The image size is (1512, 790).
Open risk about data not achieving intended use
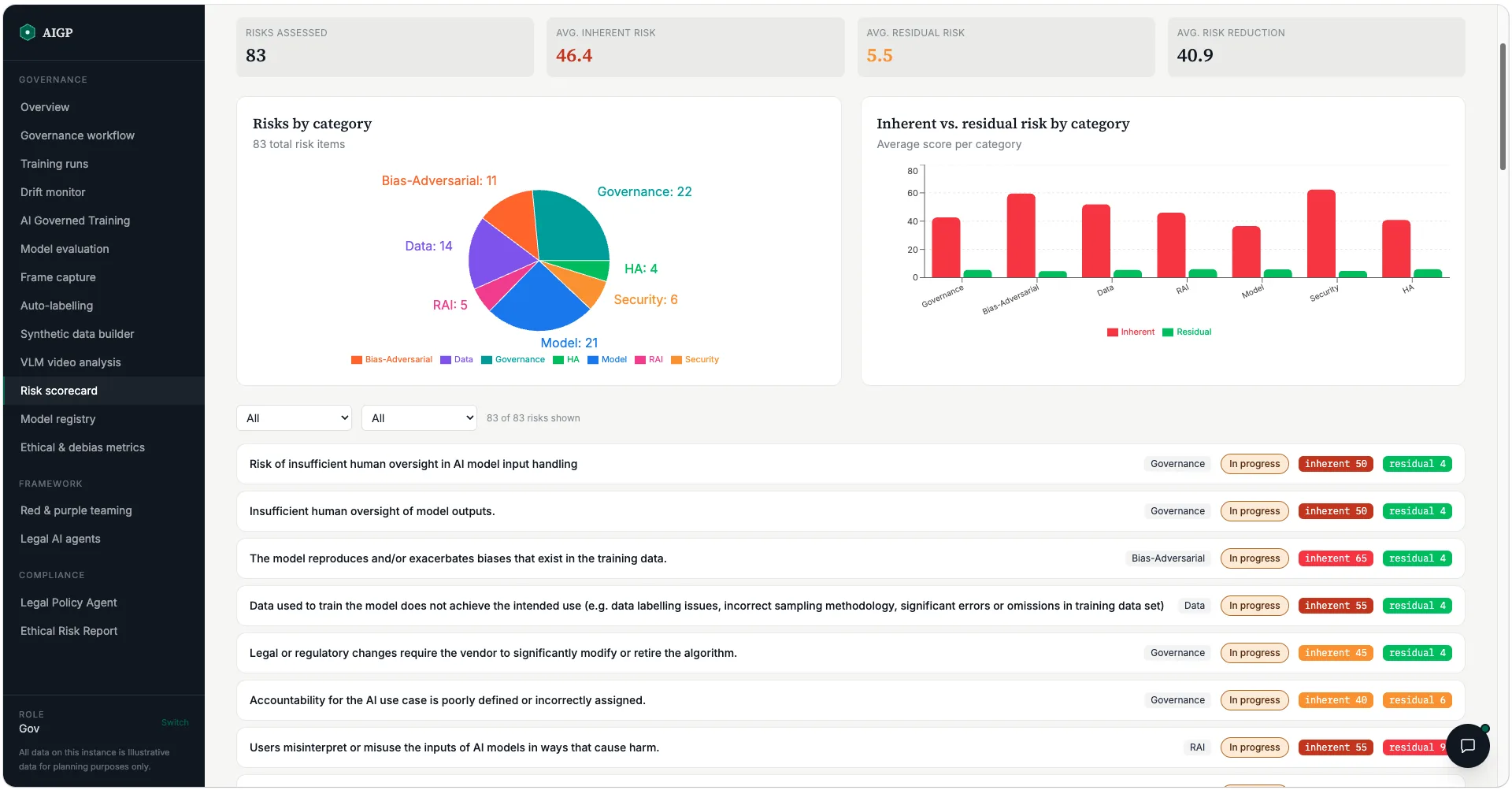(x=850, y=606)
